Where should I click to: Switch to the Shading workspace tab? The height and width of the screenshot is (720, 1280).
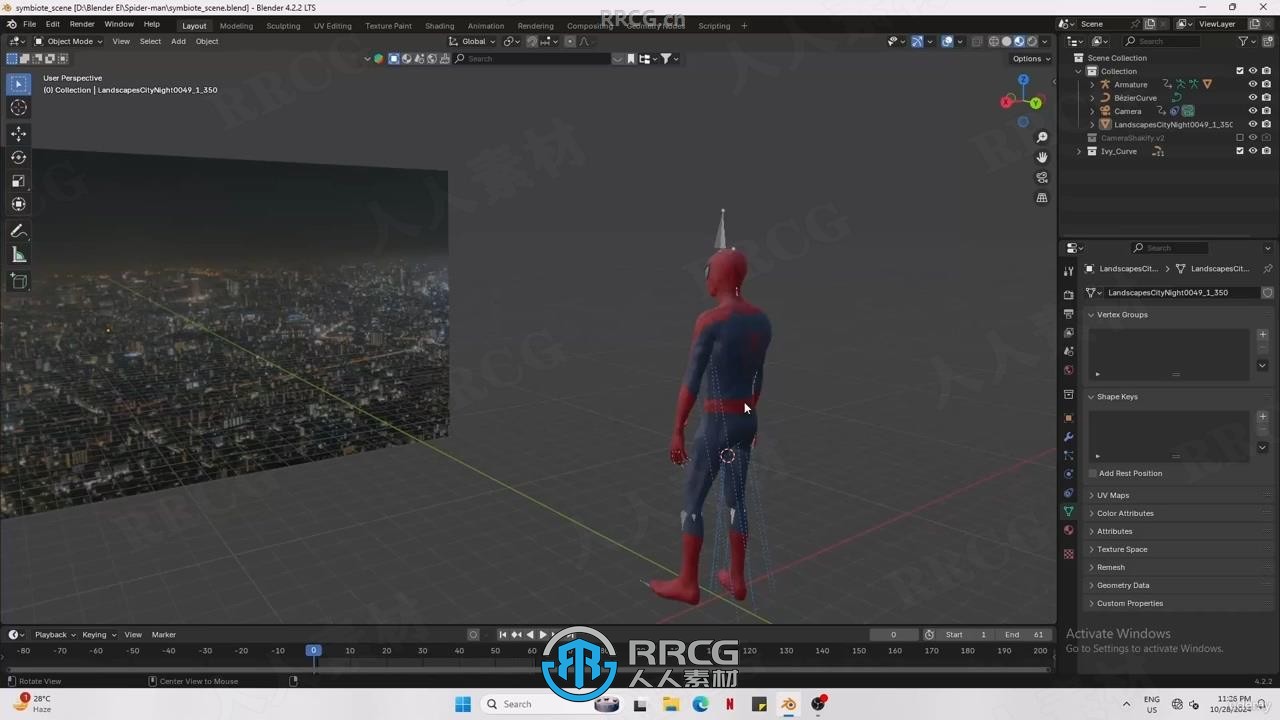(439, 25)
